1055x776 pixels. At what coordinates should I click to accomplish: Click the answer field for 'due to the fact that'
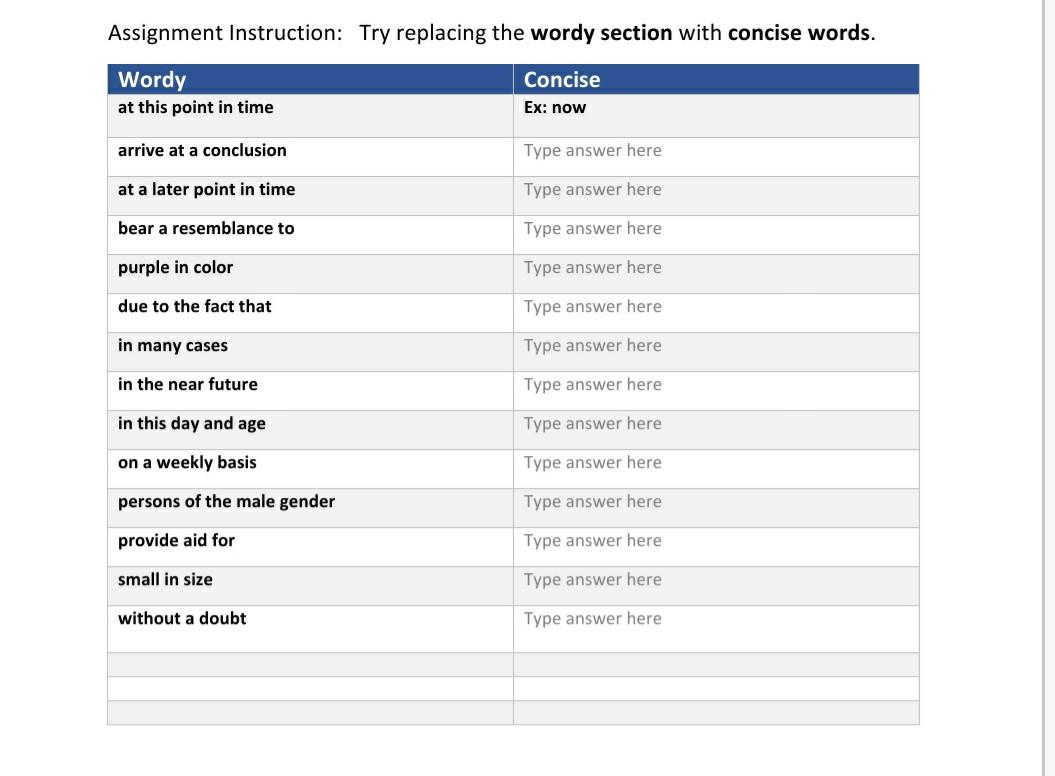[x=716, y=313]
